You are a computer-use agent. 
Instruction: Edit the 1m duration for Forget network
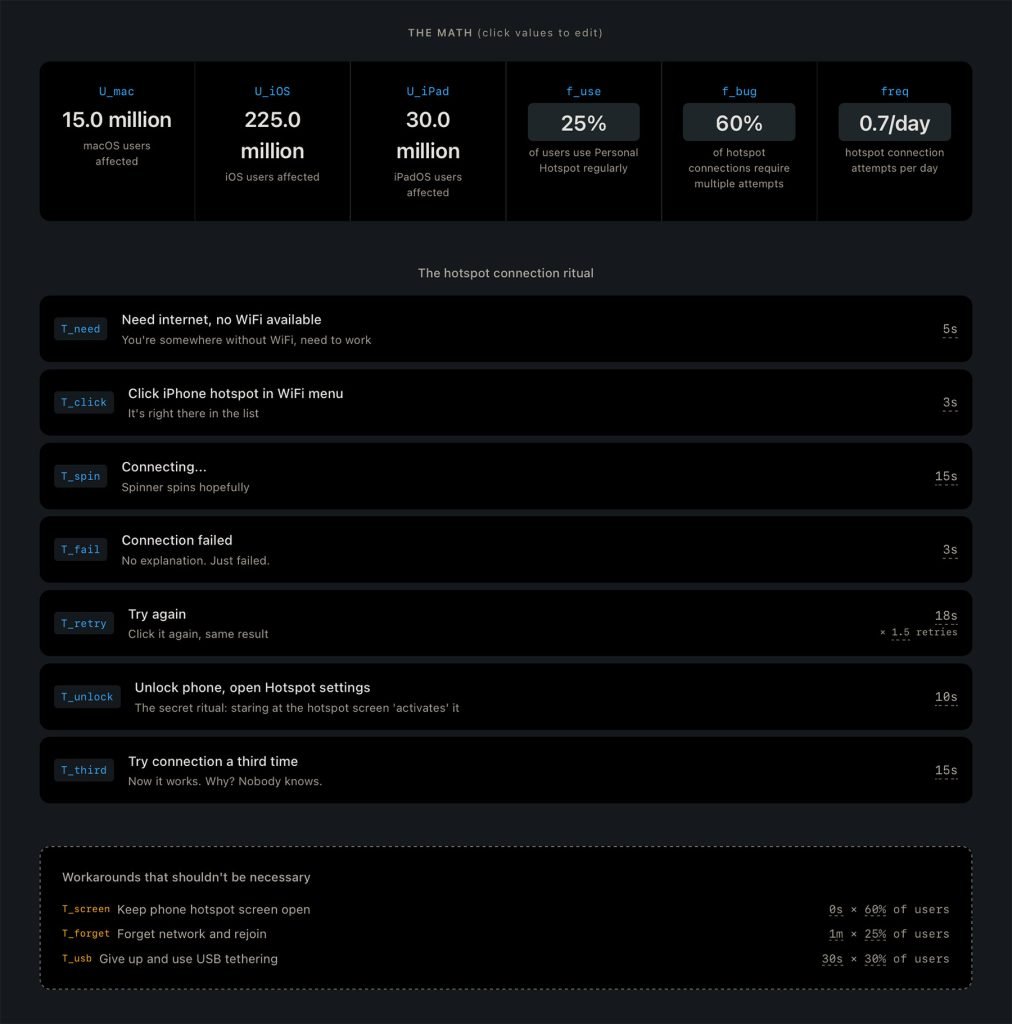pyautogui.click(x=835, y=934)
